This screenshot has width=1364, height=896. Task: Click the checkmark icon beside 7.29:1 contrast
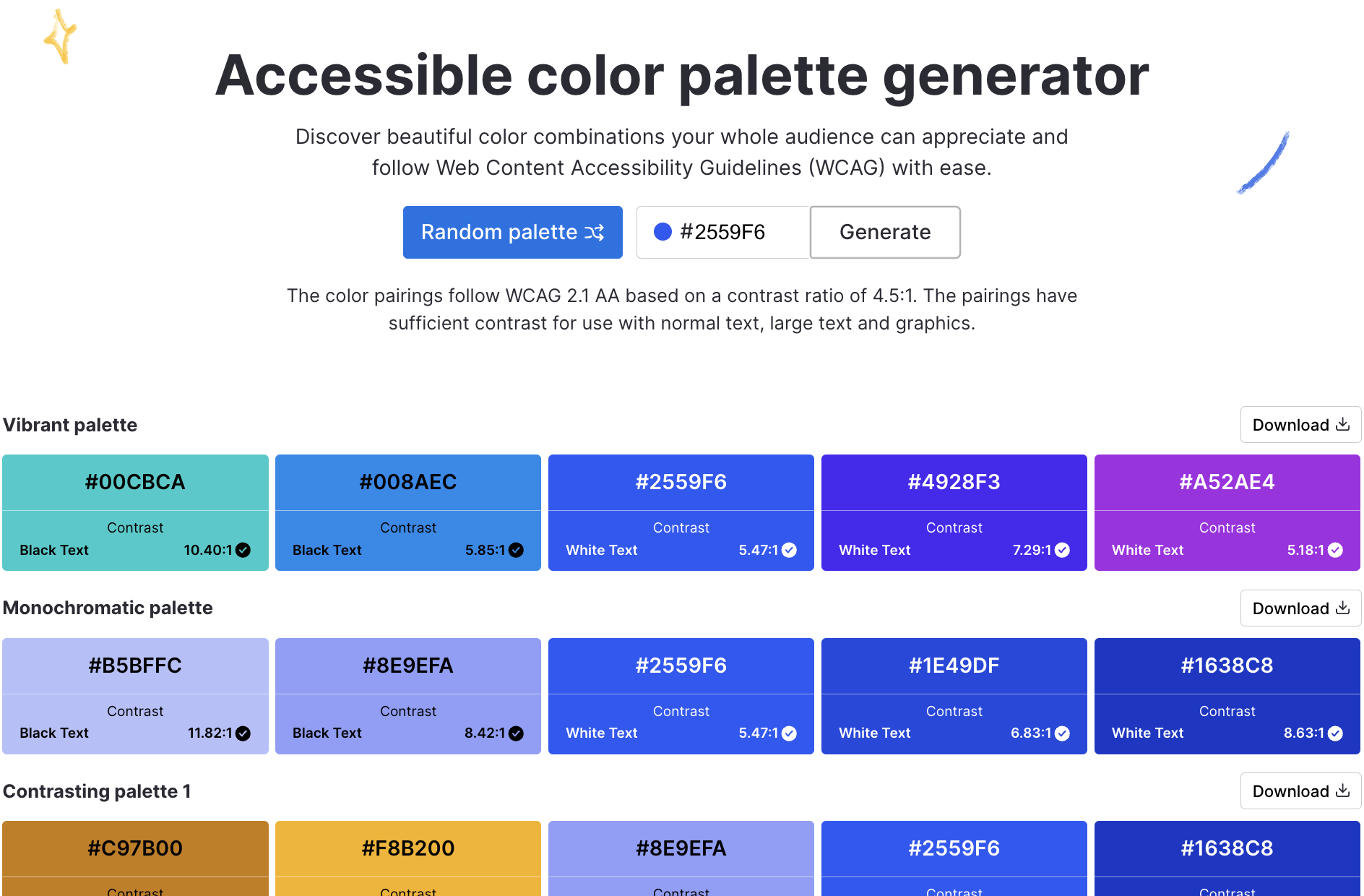click(x=1062, y=550)
